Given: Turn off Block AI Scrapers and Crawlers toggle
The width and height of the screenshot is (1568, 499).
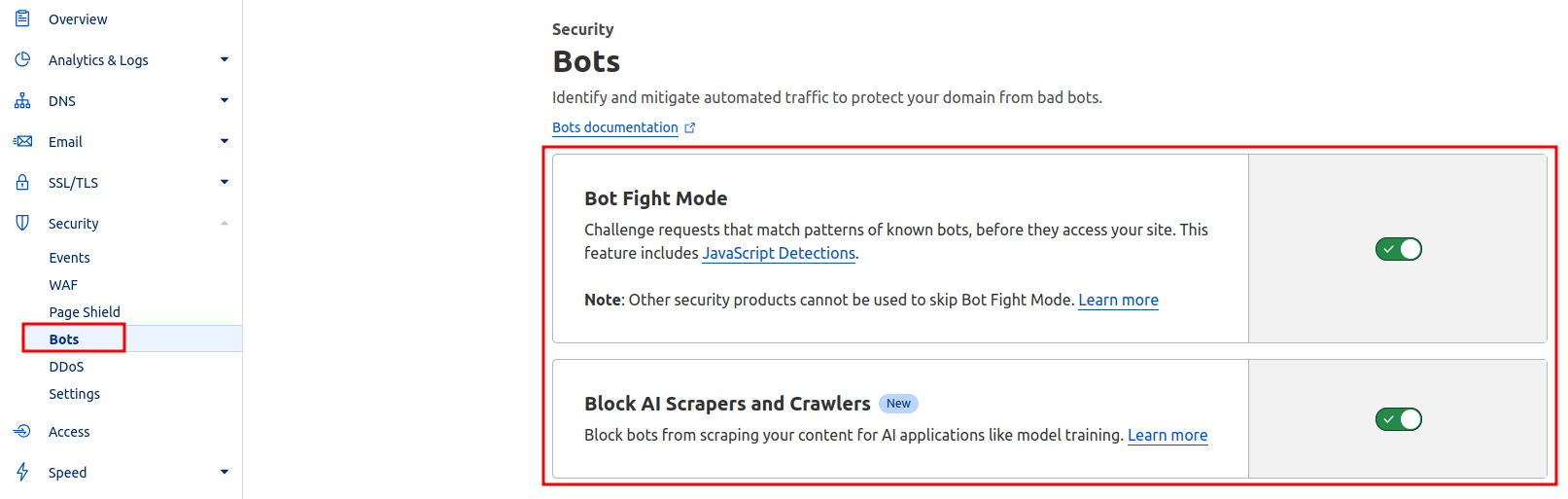Looking at the screenshot, I should tap(1399, 419).
